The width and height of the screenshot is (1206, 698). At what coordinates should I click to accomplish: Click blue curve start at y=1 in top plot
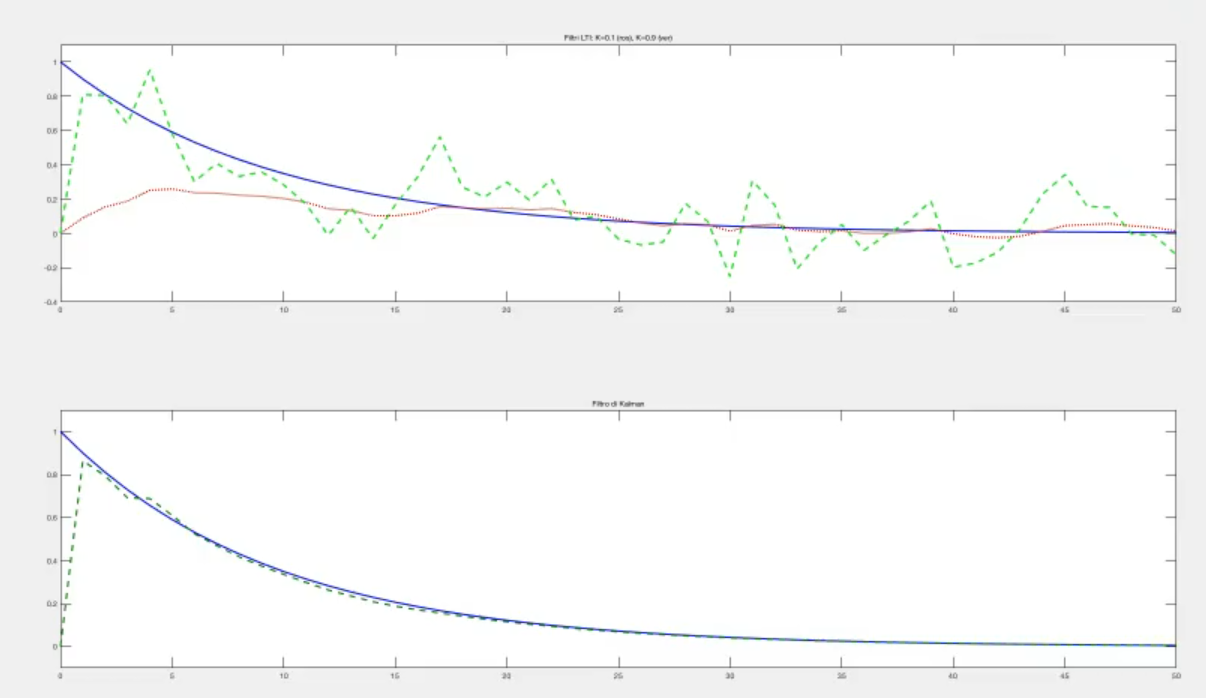[x=62, y=62]
